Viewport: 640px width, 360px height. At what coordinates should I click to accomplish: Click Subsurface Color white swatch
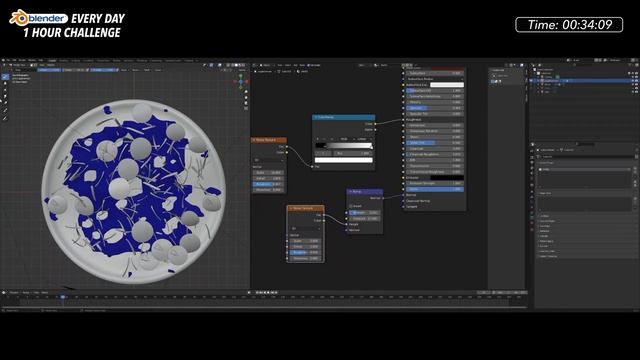point(447,85)
